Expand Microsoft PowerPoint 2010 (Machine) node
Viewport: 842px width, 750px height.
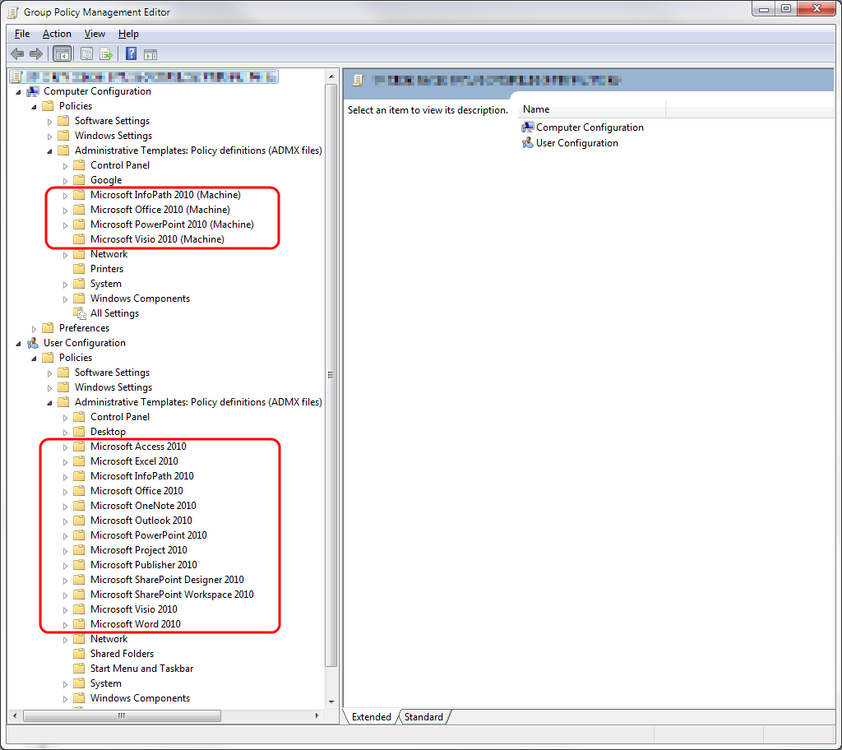[65, 225]
